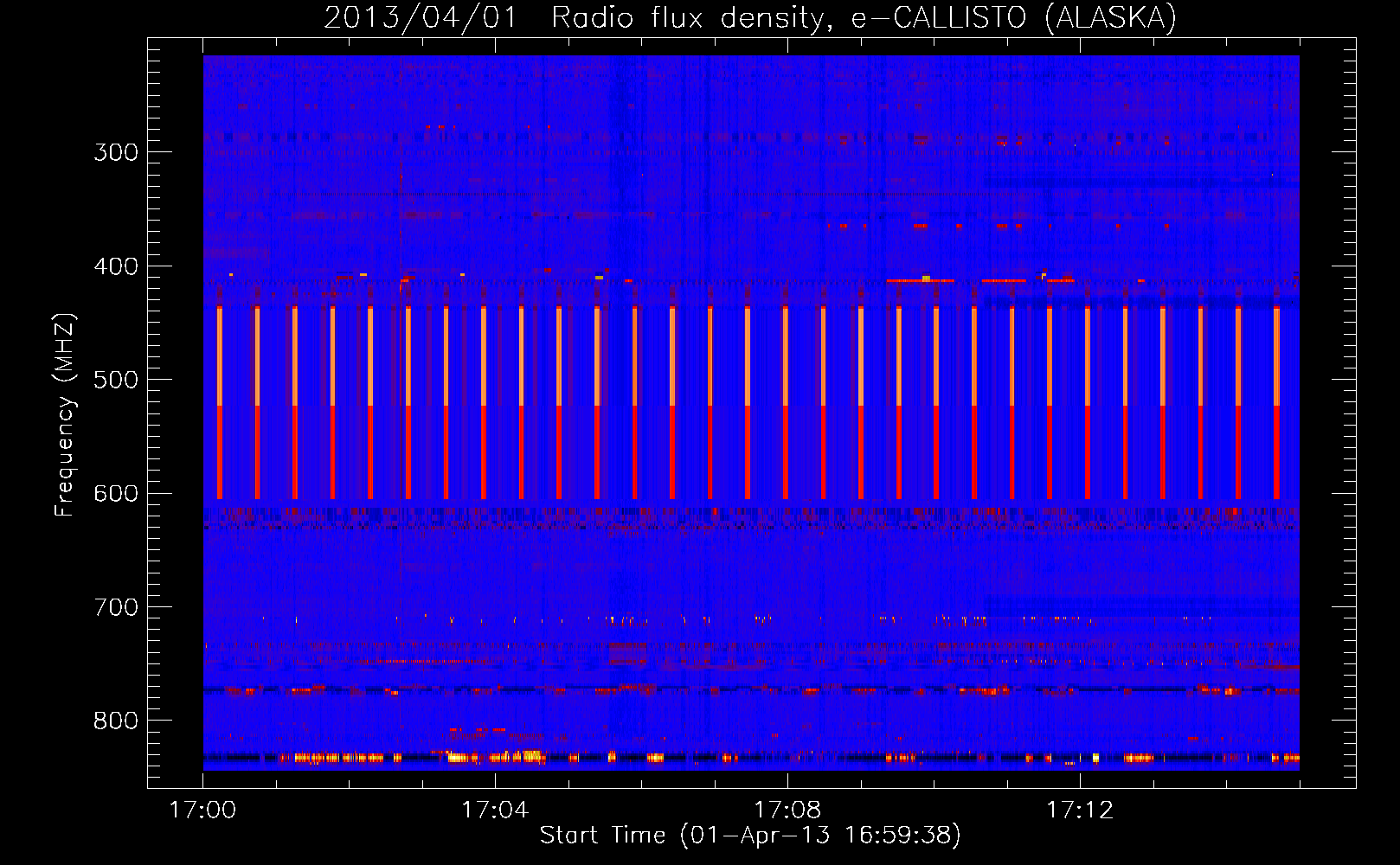Click the plot title 'Radio flux density, e-CALLISTO (ALASKA)'

[x=864, y=18]
